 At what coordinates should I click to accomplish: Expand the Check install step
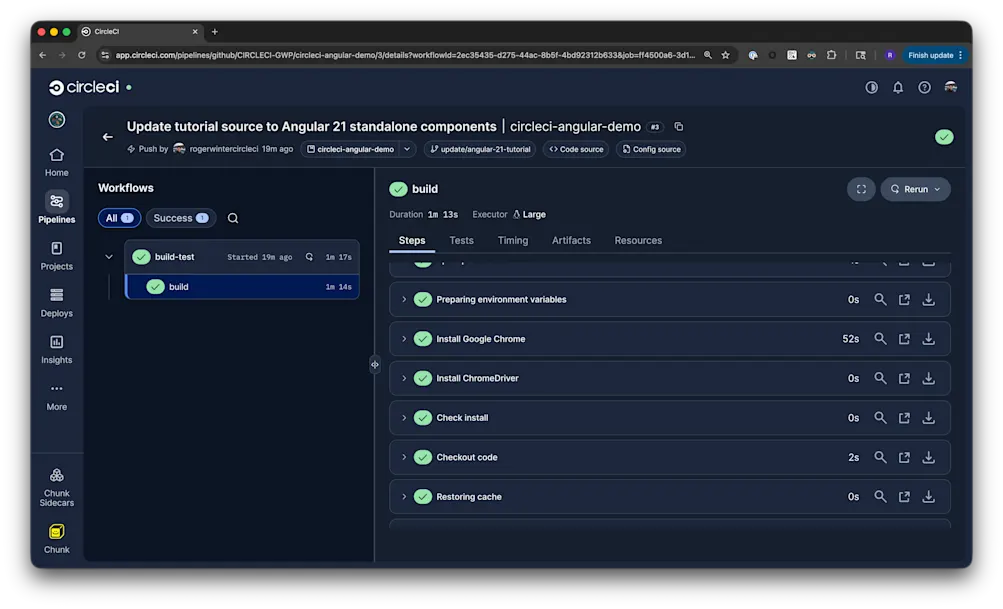pyautogui.click(x=404, y=418)
